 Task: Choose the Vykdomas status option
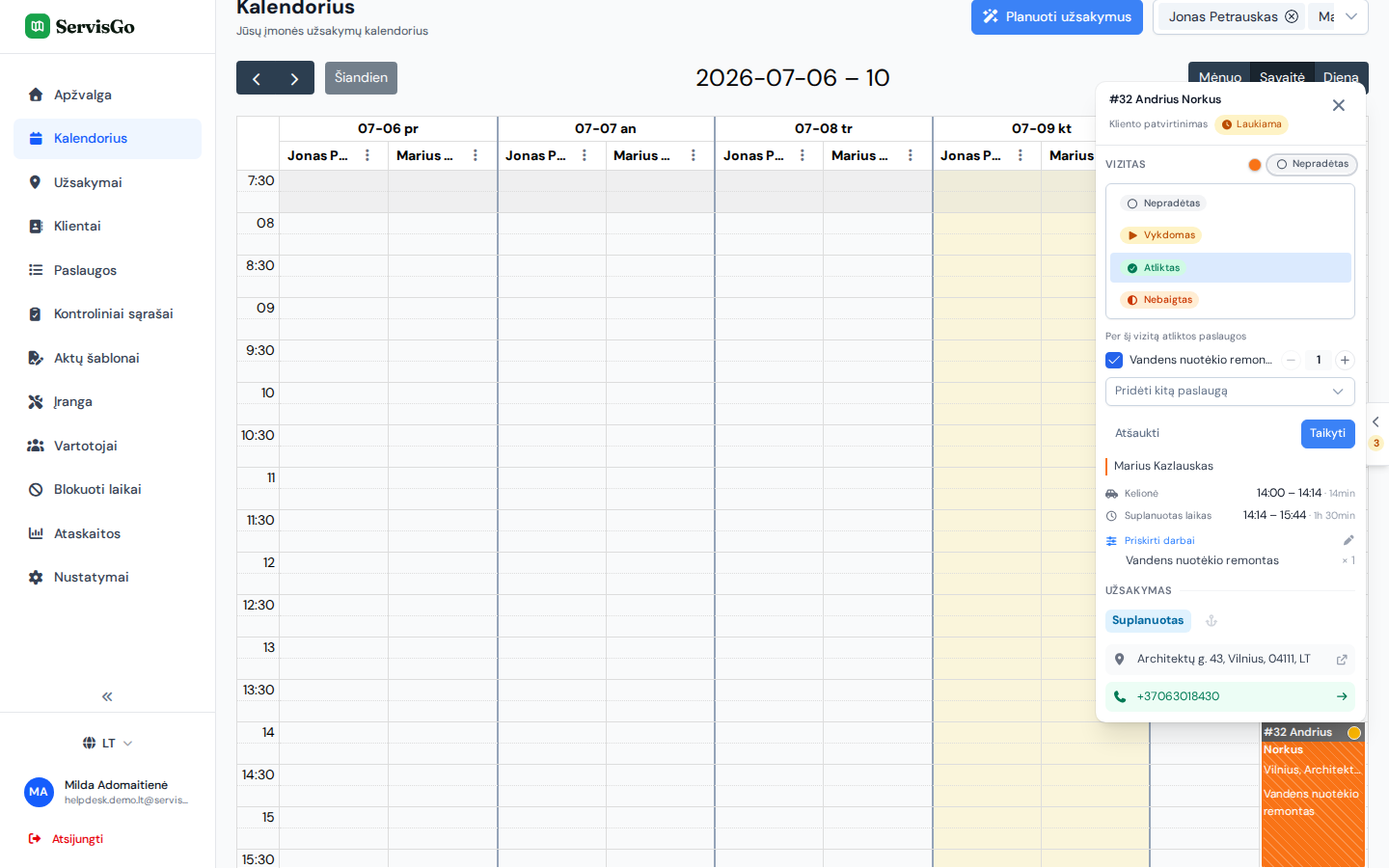tap(1161, 235)
